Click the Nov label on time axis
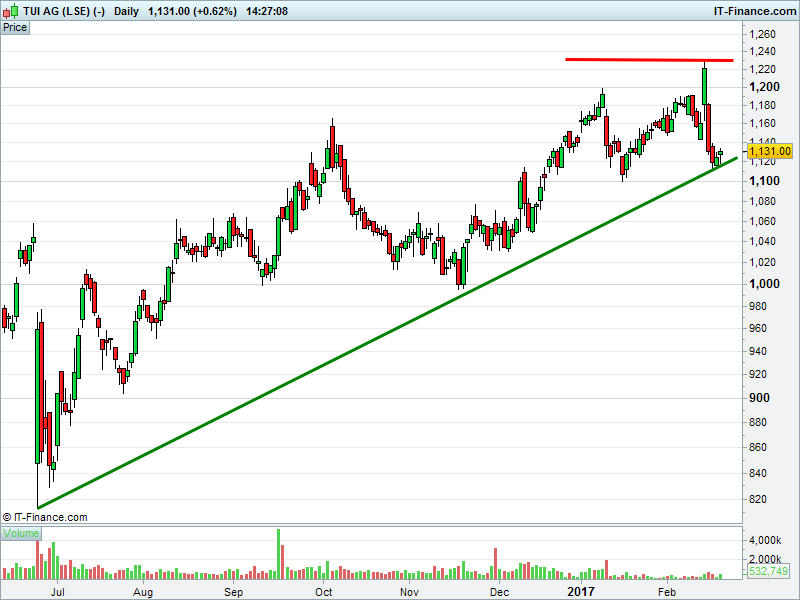This screenshot has width=800, height=600. 409,592
